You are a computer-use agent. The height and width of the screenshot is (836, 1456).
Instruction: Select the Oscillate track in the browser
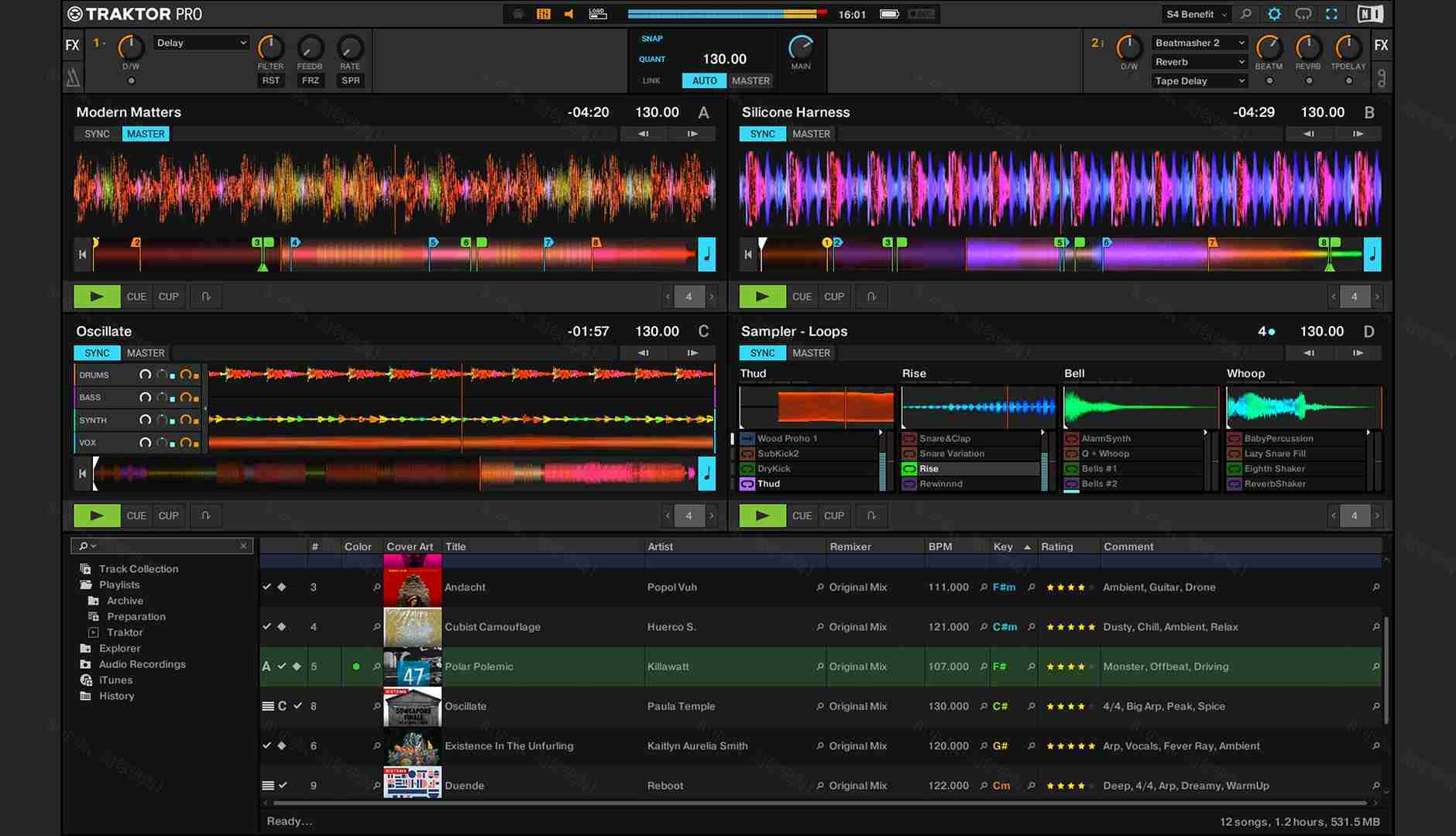465,706
